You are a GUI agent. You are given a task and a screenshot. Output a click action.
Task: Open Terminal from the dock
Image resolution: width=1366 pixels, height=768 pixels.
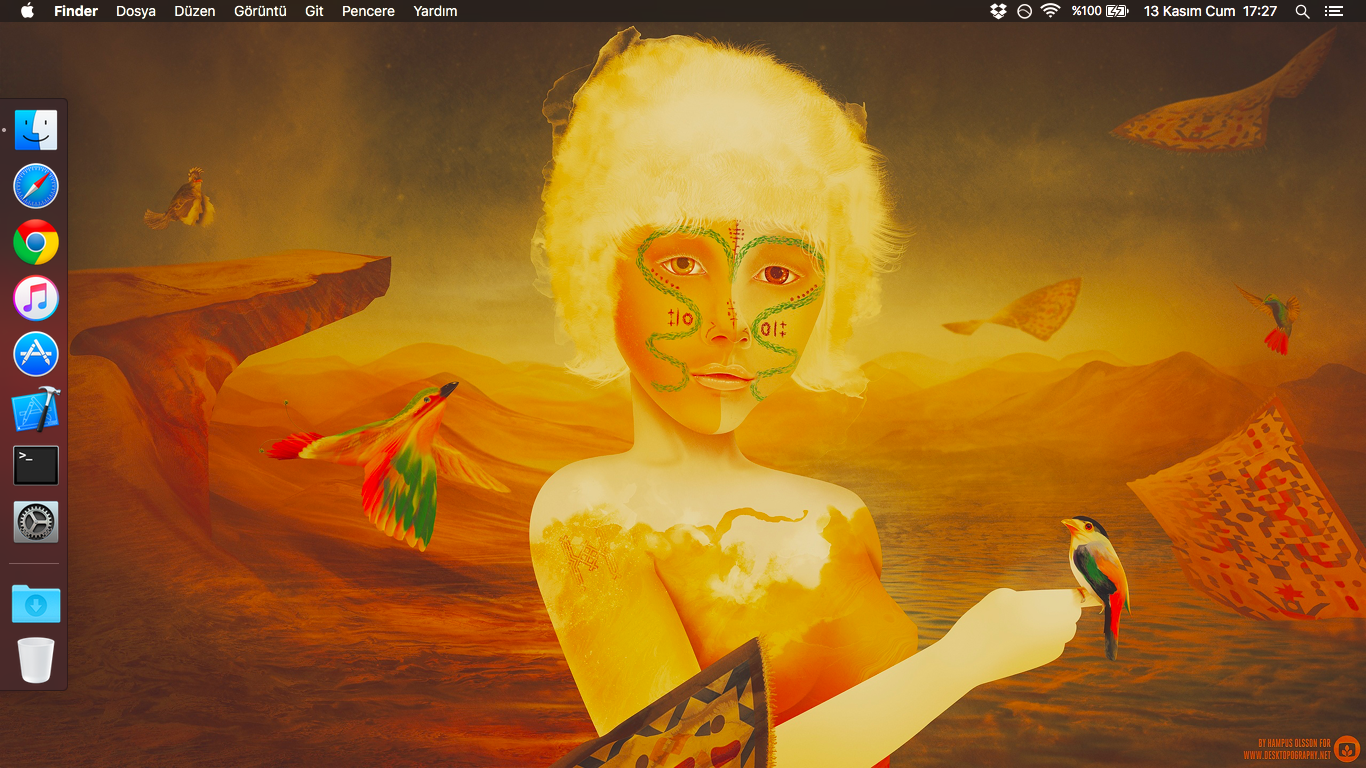[36, 466]
